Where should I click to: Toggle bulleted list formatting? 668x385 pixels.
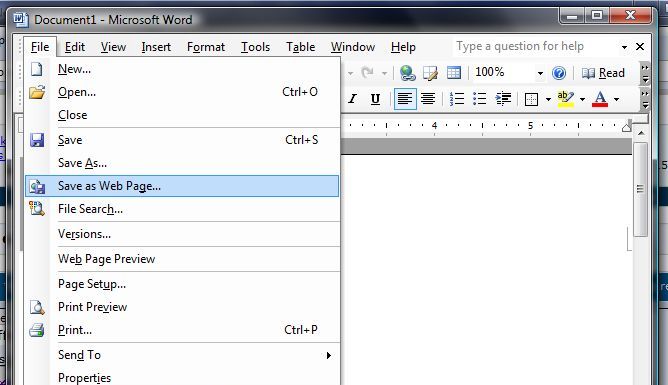click(x=480, y=99)
